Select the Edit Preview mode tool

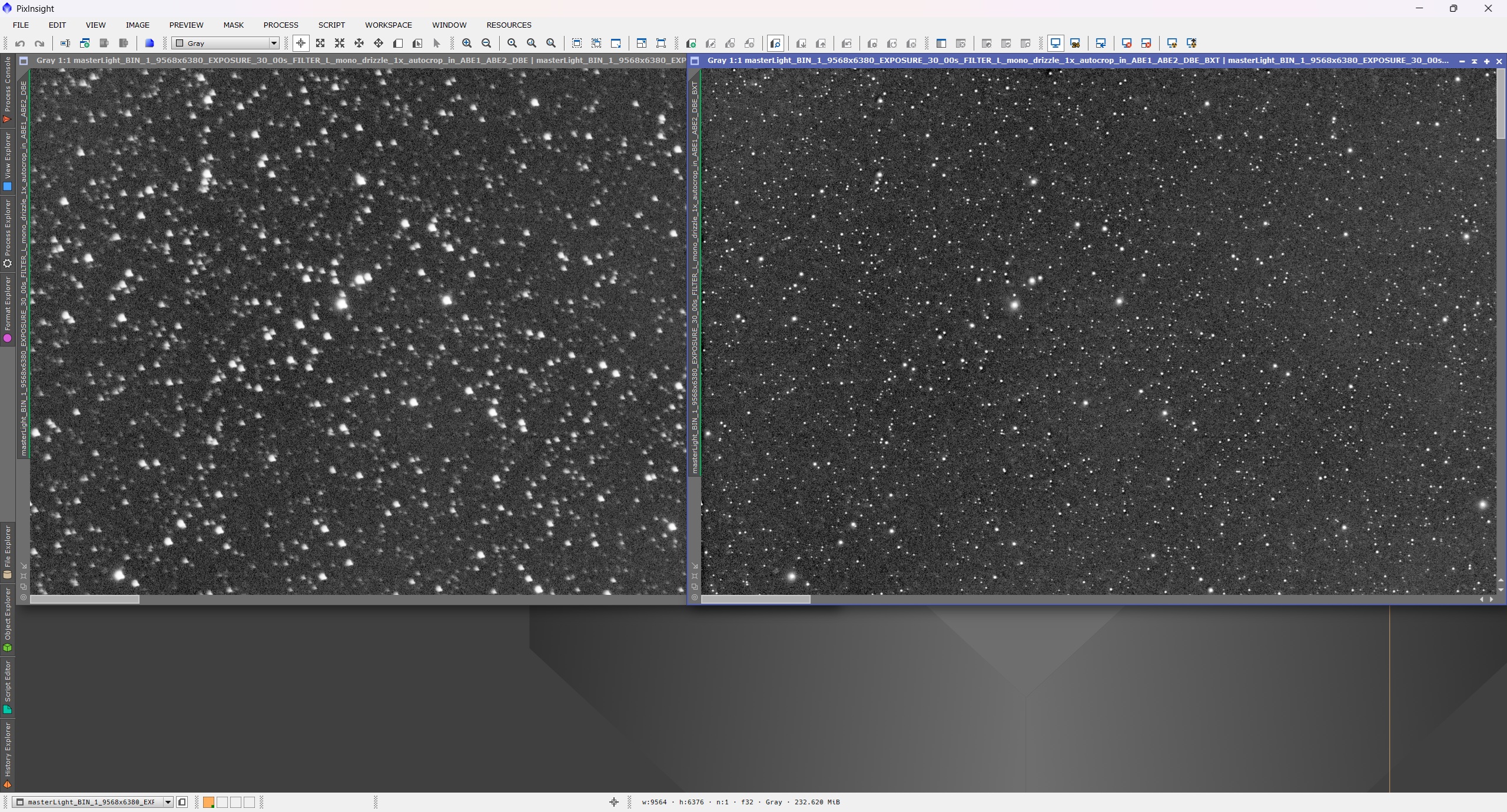(x=417, y=43)
